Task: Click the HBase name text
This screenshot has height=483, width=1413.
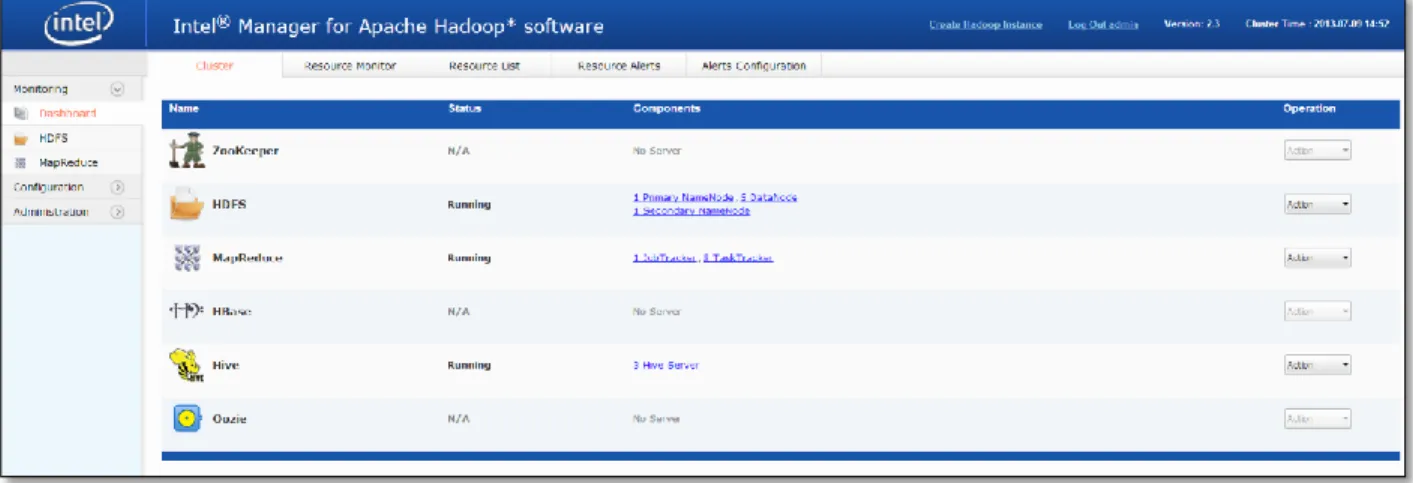Action: (x=232, y=312)
